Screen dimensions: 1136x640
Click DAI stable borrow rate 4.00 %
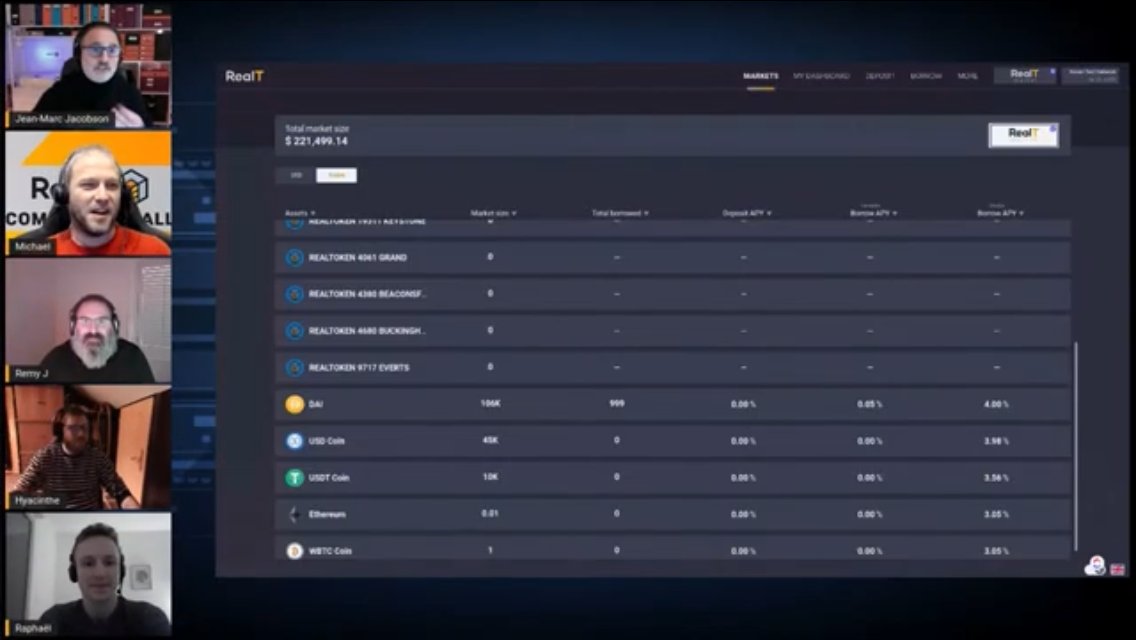996,404
